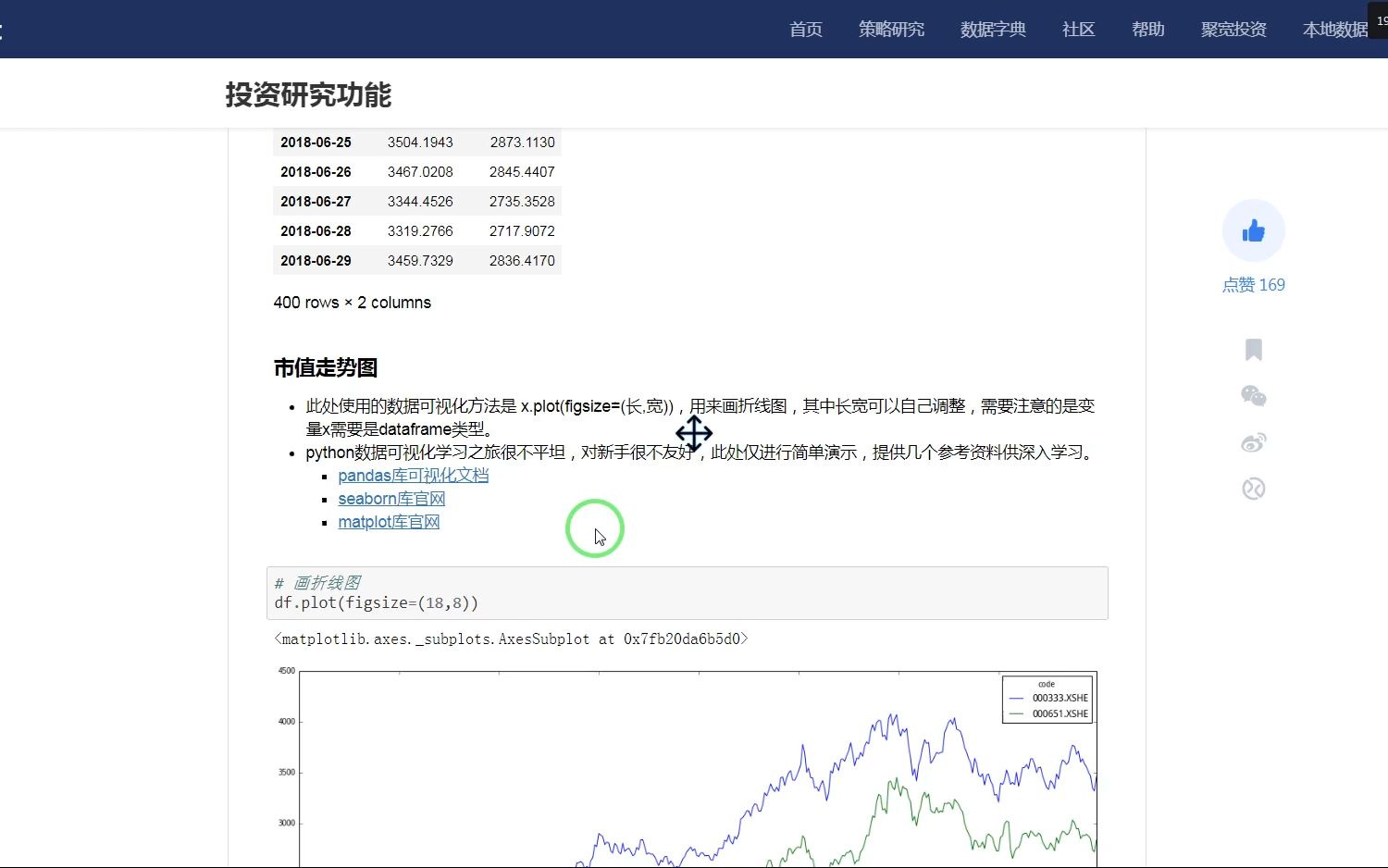Click the value 3319.2766 in the table
The height and width of the screenshot is (868, 1388).
click(x=420, y=231)
